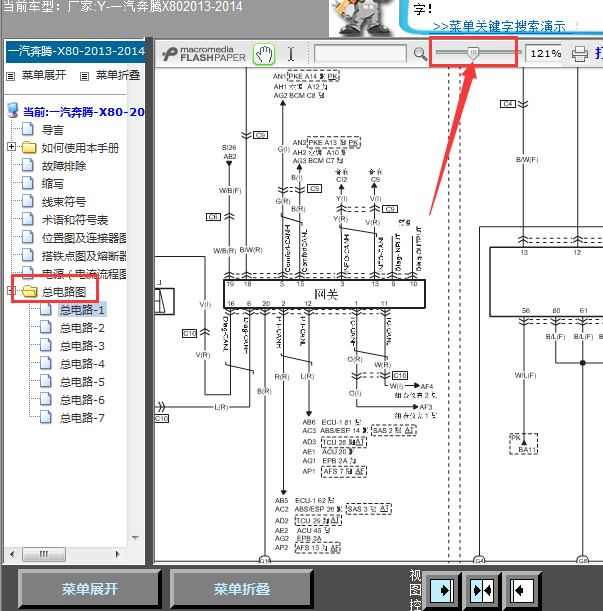Click the view control right-arrow-to-bar button
The image size is (603, 611).
click(442, 590)
